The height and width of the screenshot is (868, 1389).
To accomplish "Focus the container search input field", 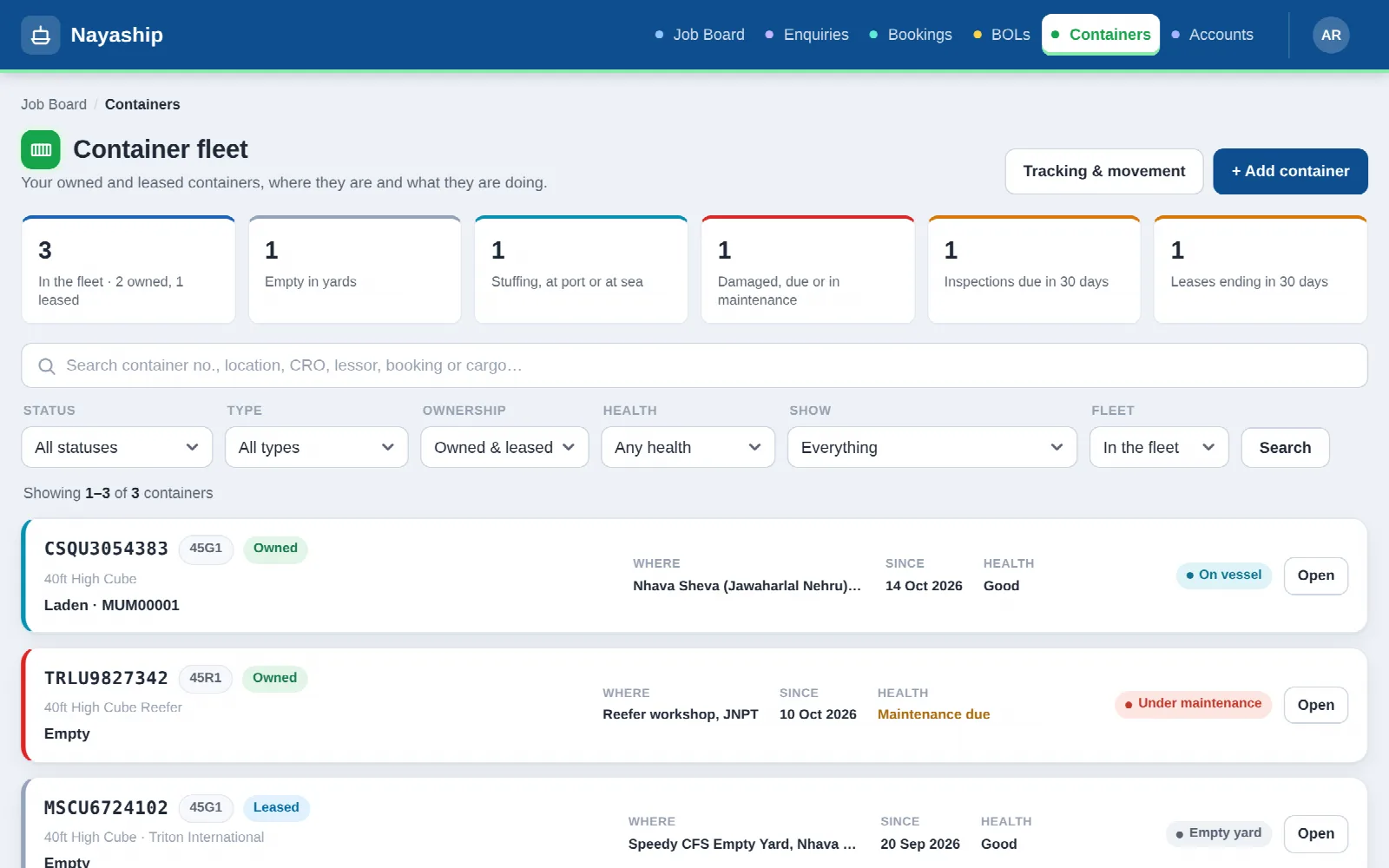I will pos(694,365).
